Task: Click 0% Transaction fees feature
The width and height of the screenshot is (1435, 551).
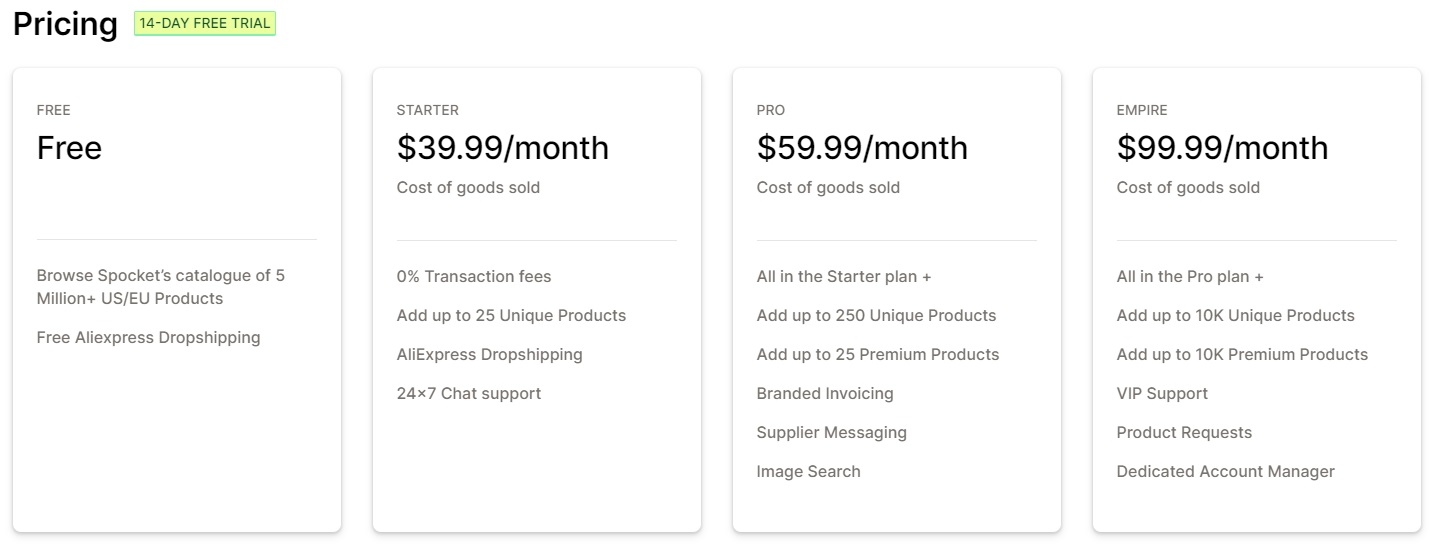Action: tap(474, 276)
